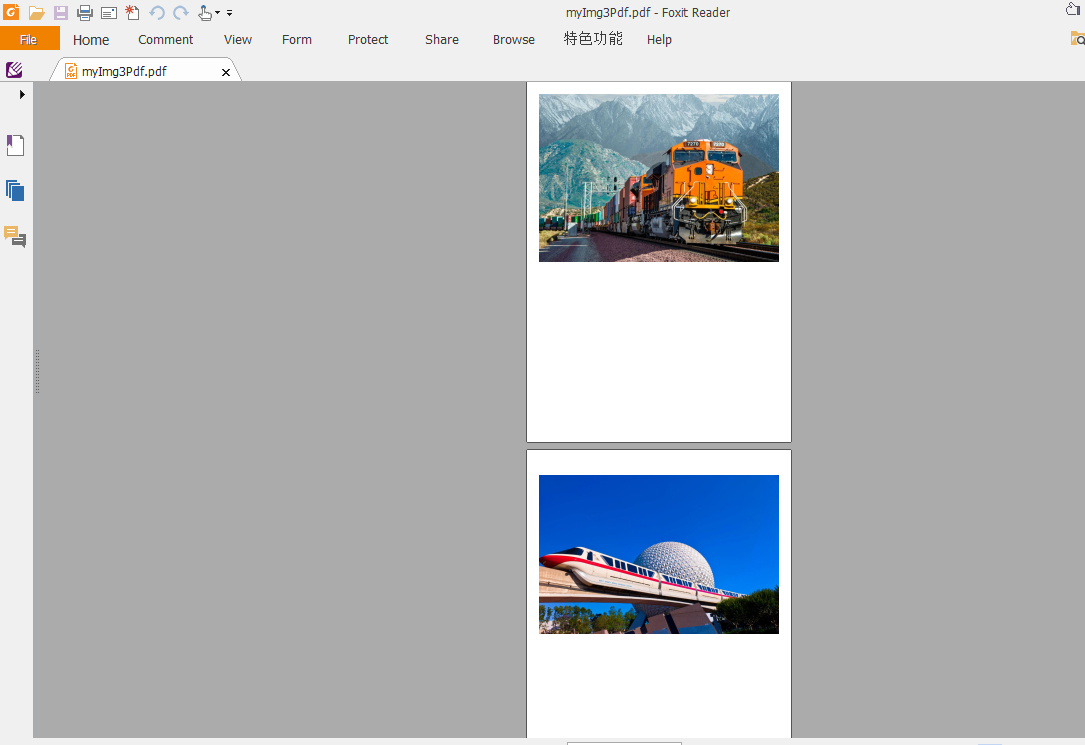Screen dimensions: 1085x745
Task: Open the Comments panel
Action: 15,237
